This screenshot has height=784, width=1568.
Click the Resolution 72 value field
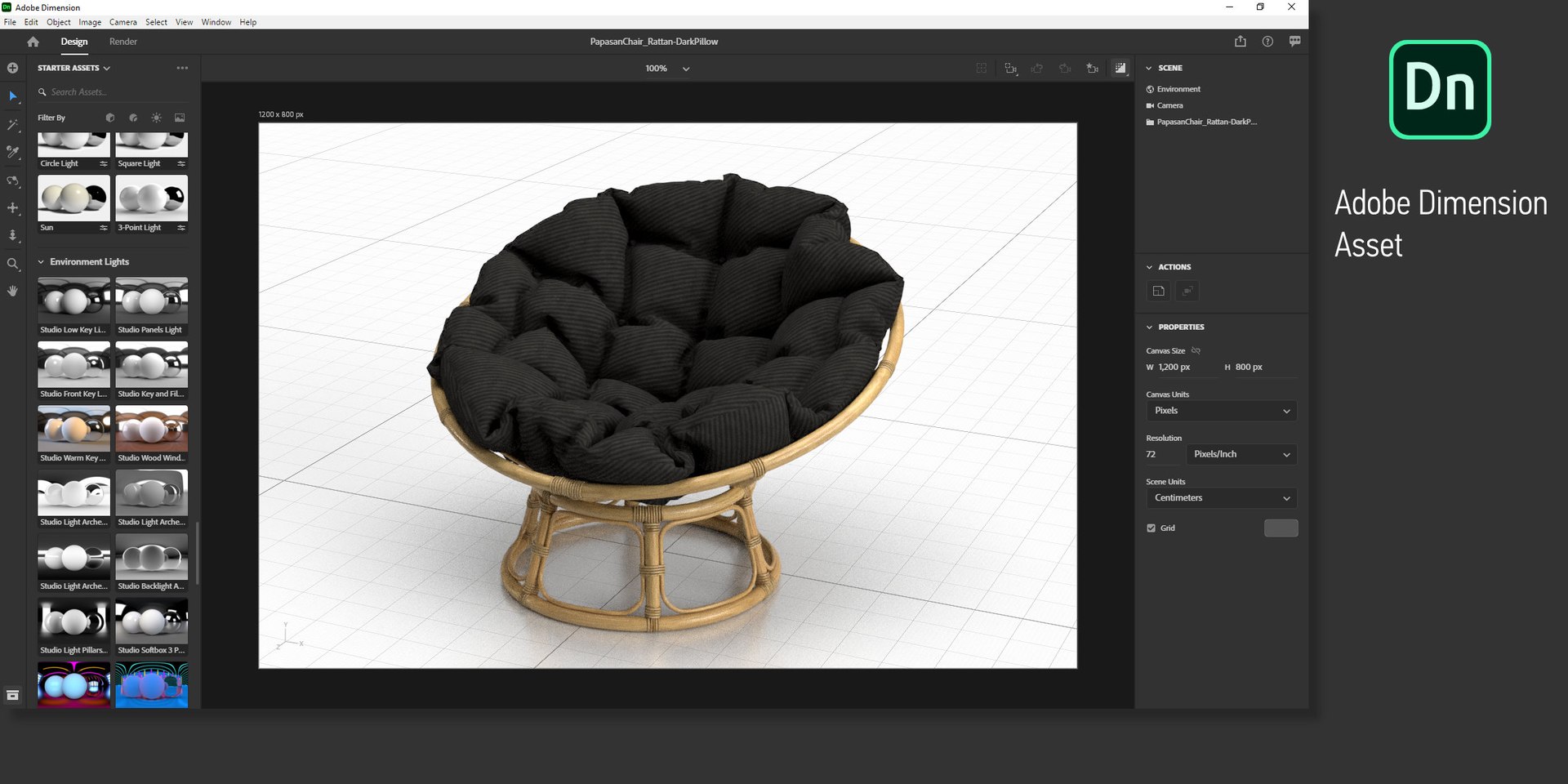(1163, 454)
